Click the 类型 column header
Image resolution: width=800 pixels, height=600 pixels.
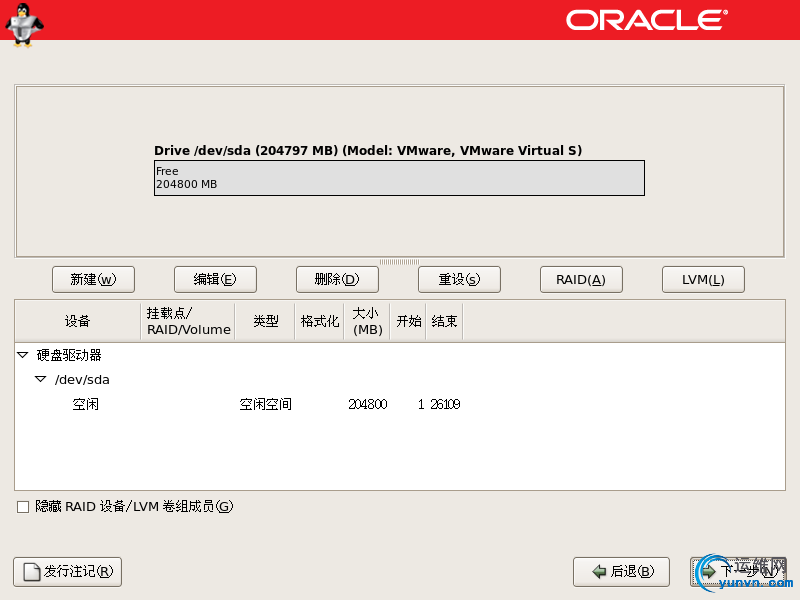pos(265,321)
